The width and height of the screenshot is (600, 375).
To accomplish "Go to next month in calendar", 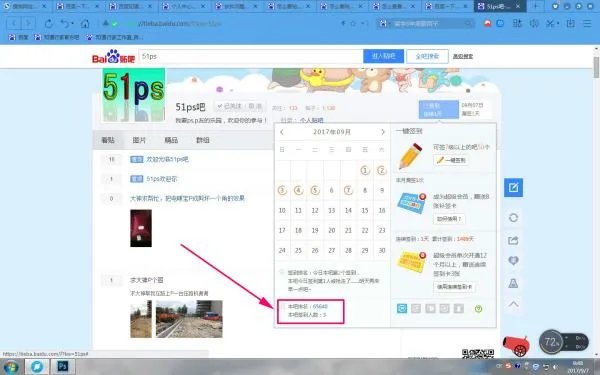I will [x=383, y=132].
